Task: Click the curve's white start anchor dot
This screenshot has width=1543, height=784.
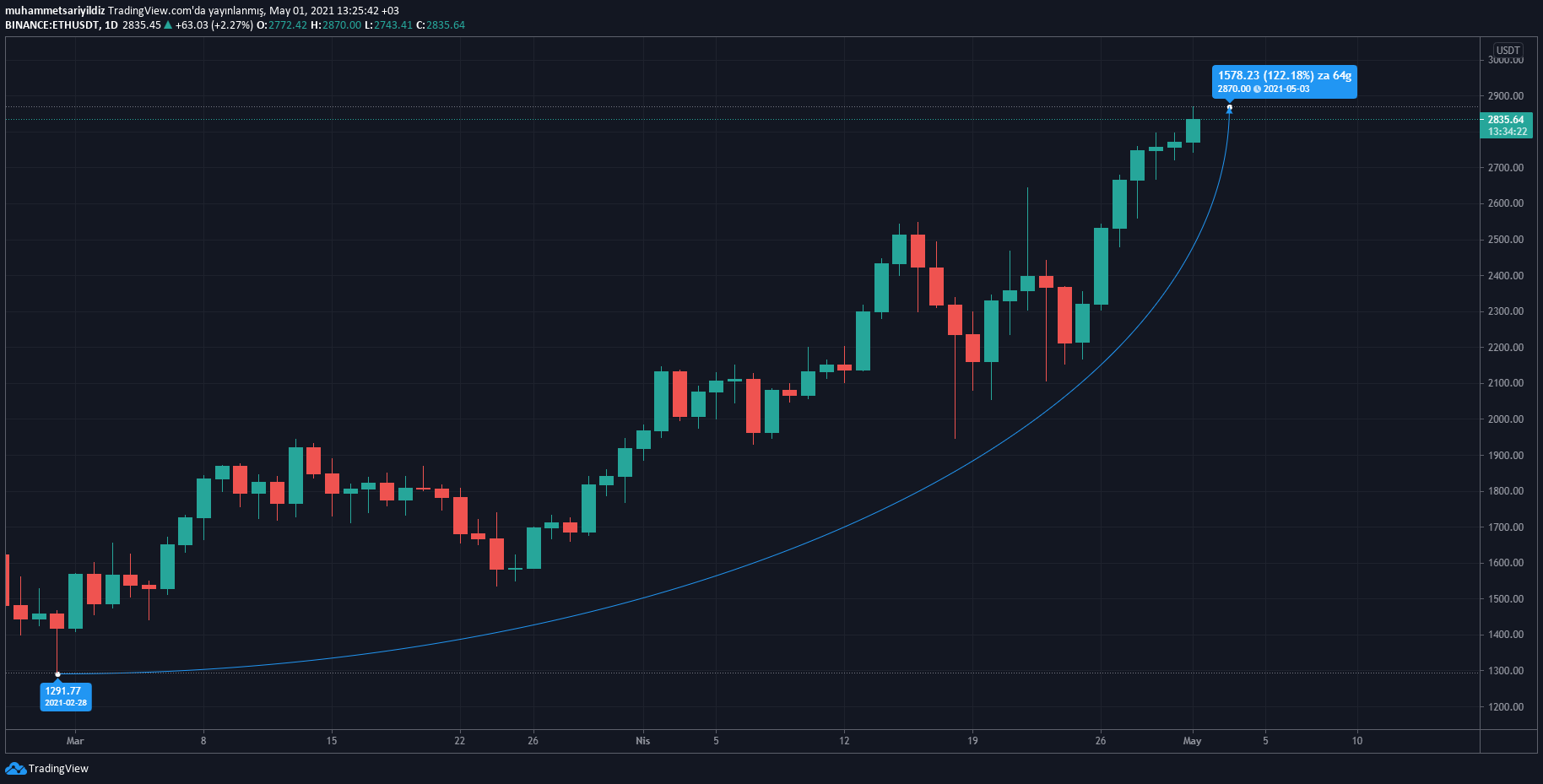Action: 57,674
